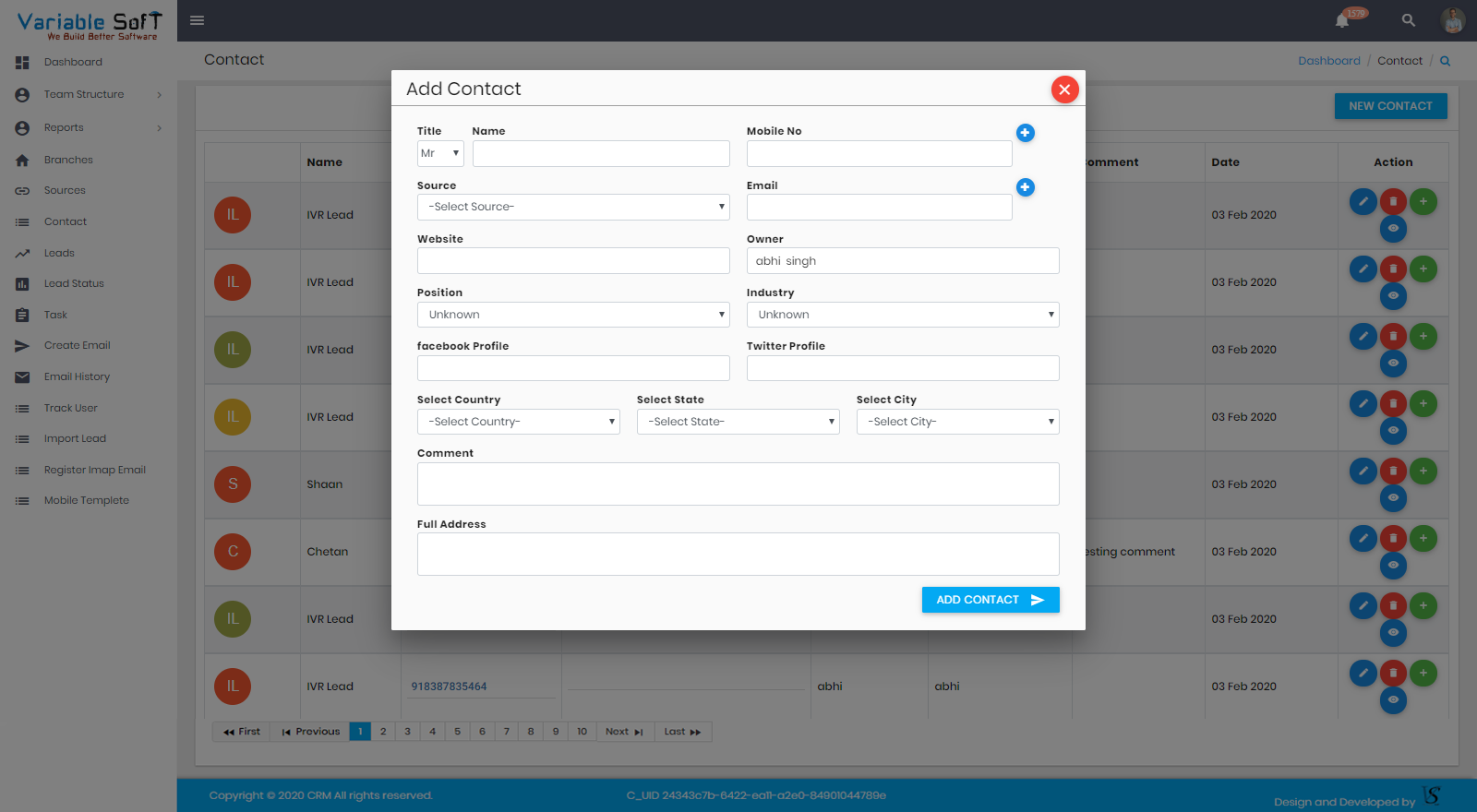Open Leads in the sidebar
This screenshot has height=812, width=1477.
tap(59, 253)
